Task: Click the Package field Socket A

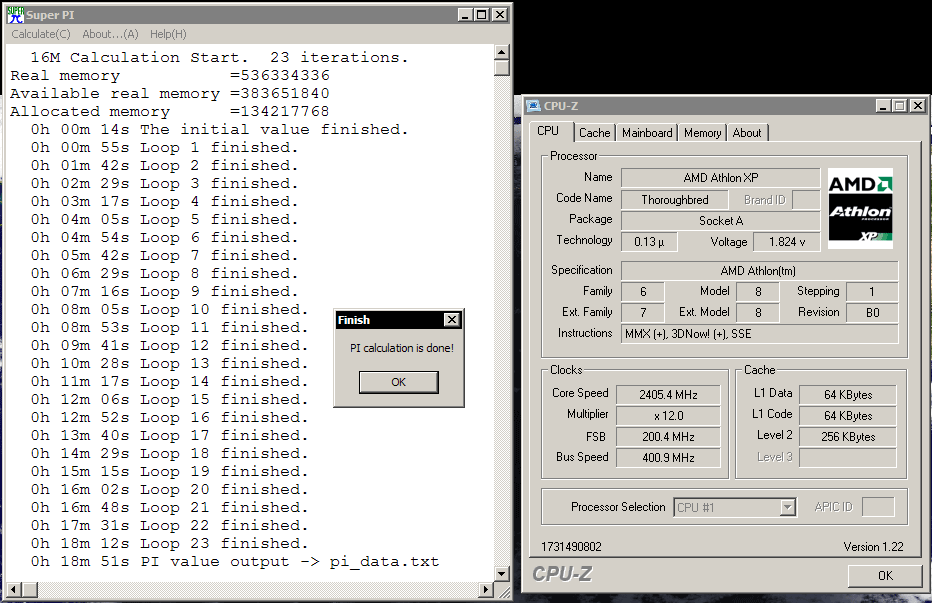Action: [720, 221]
